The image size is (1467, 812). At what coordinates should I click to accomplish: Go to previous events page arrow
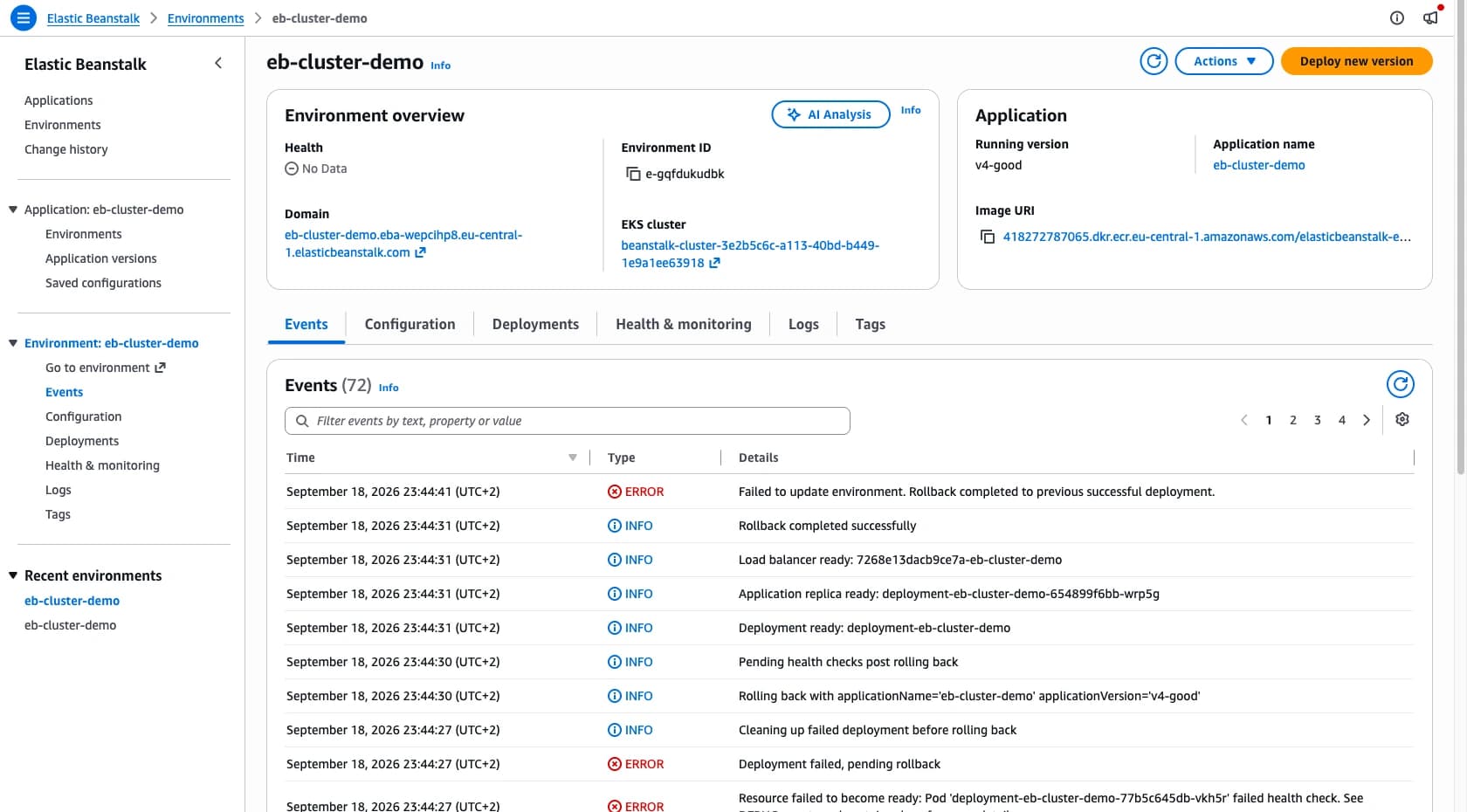coord(1244,420)
